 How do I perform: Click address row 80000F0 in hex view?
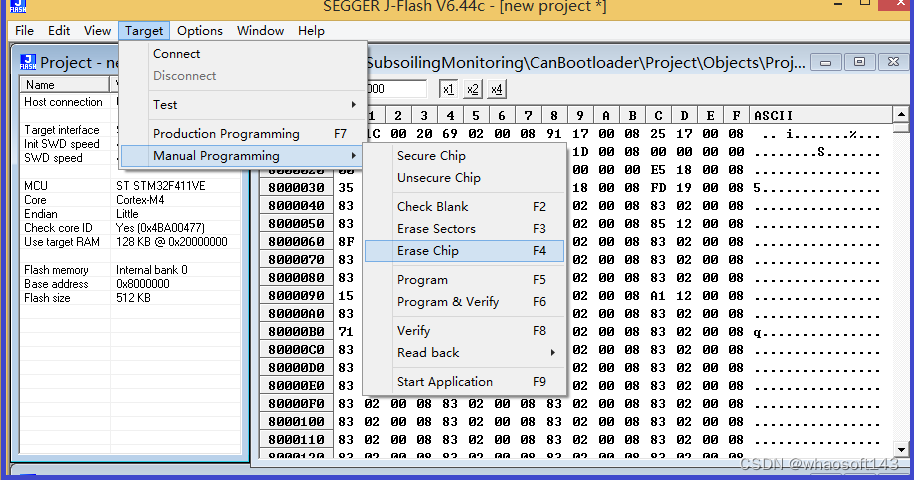(x=296, y=404)
